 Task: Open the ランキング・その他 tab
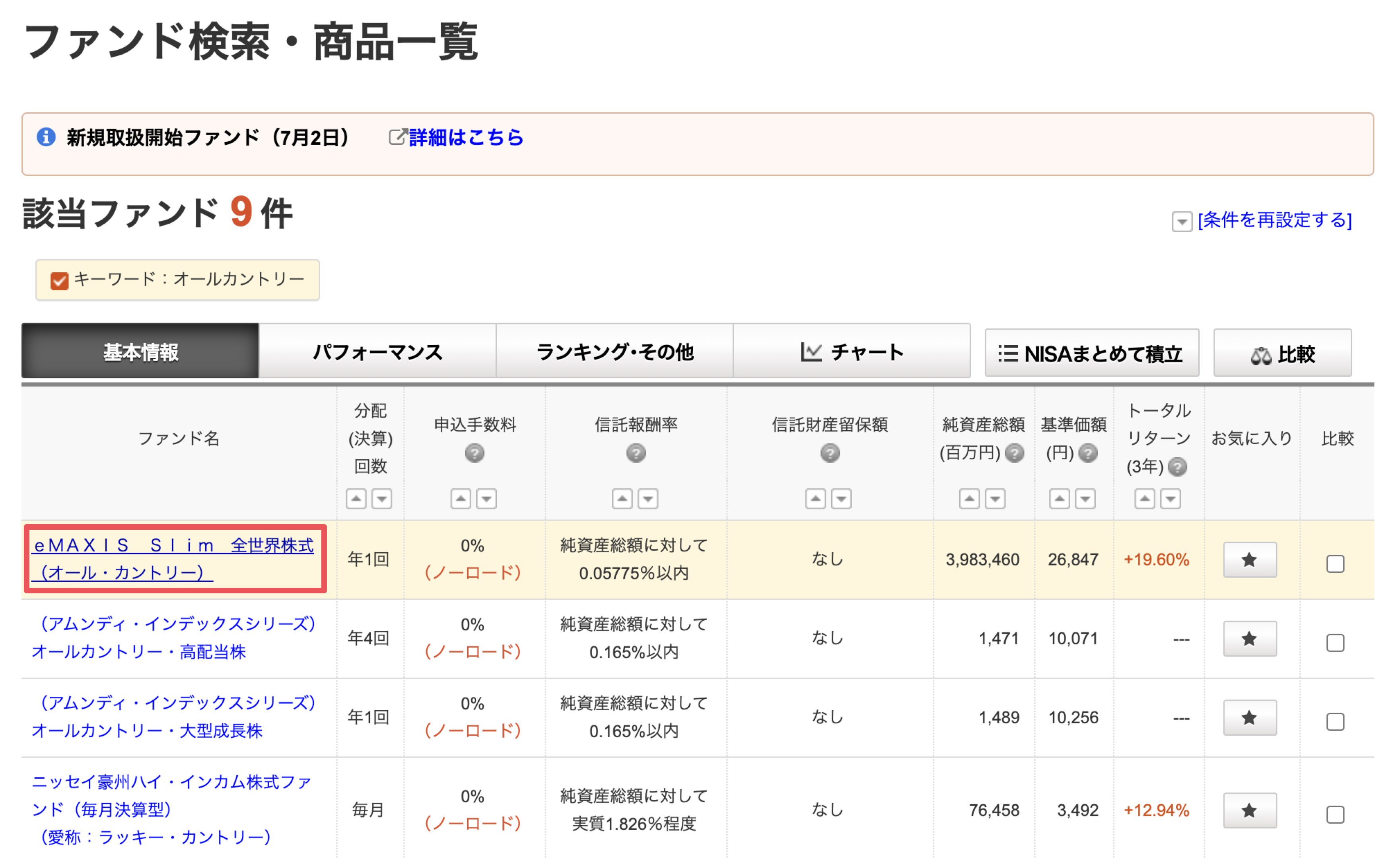(615, 351)
